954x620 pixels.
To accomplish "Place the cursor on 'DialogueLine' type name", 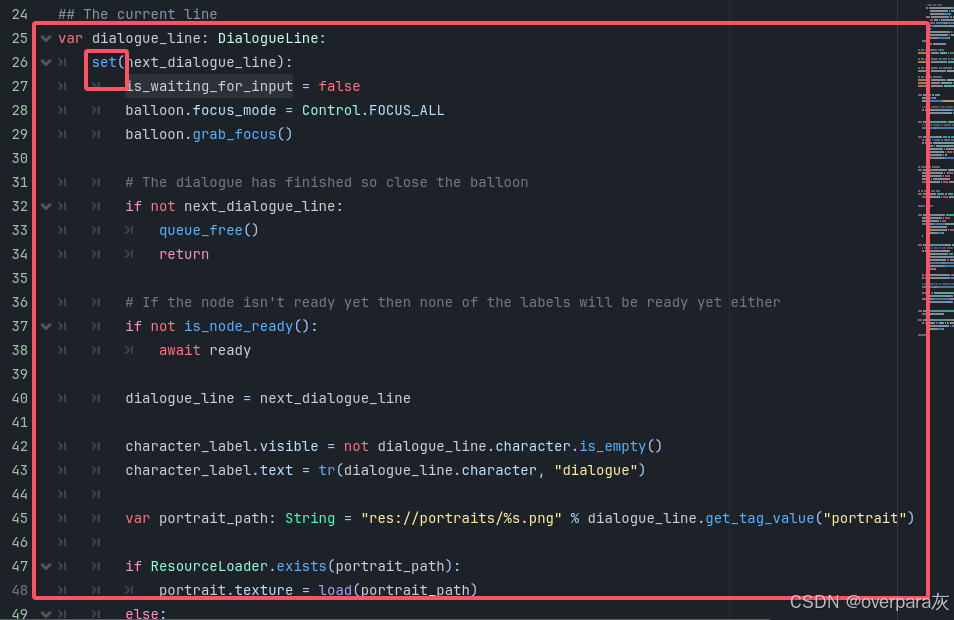I will click(x=268, y=38).
